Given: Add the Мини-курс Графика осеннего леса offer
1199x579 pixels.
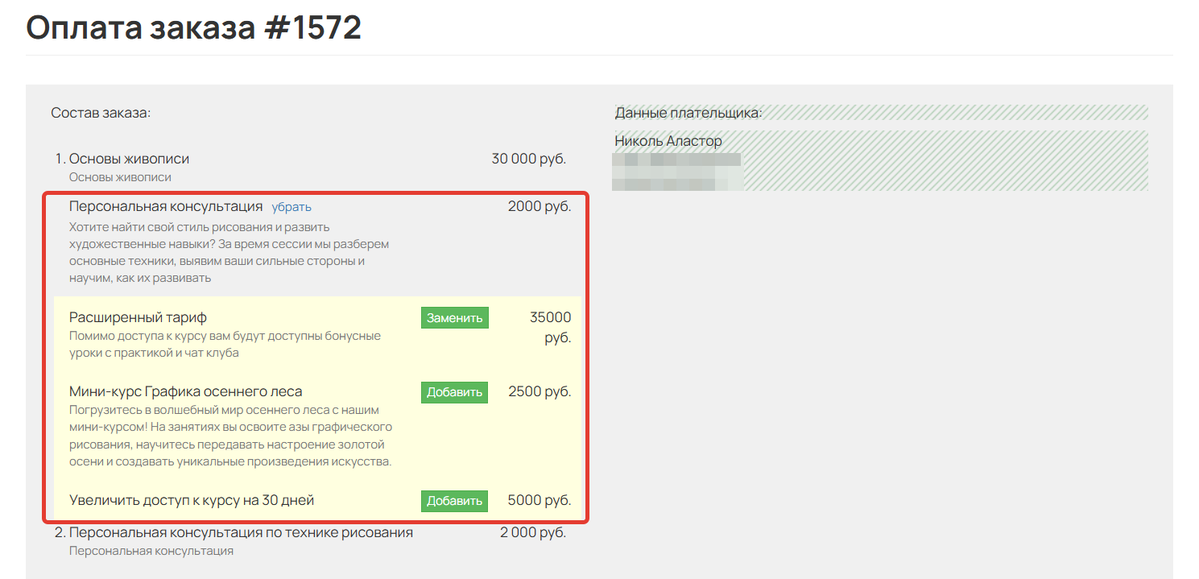Looking at the screenshot, I should coord(454,392).
